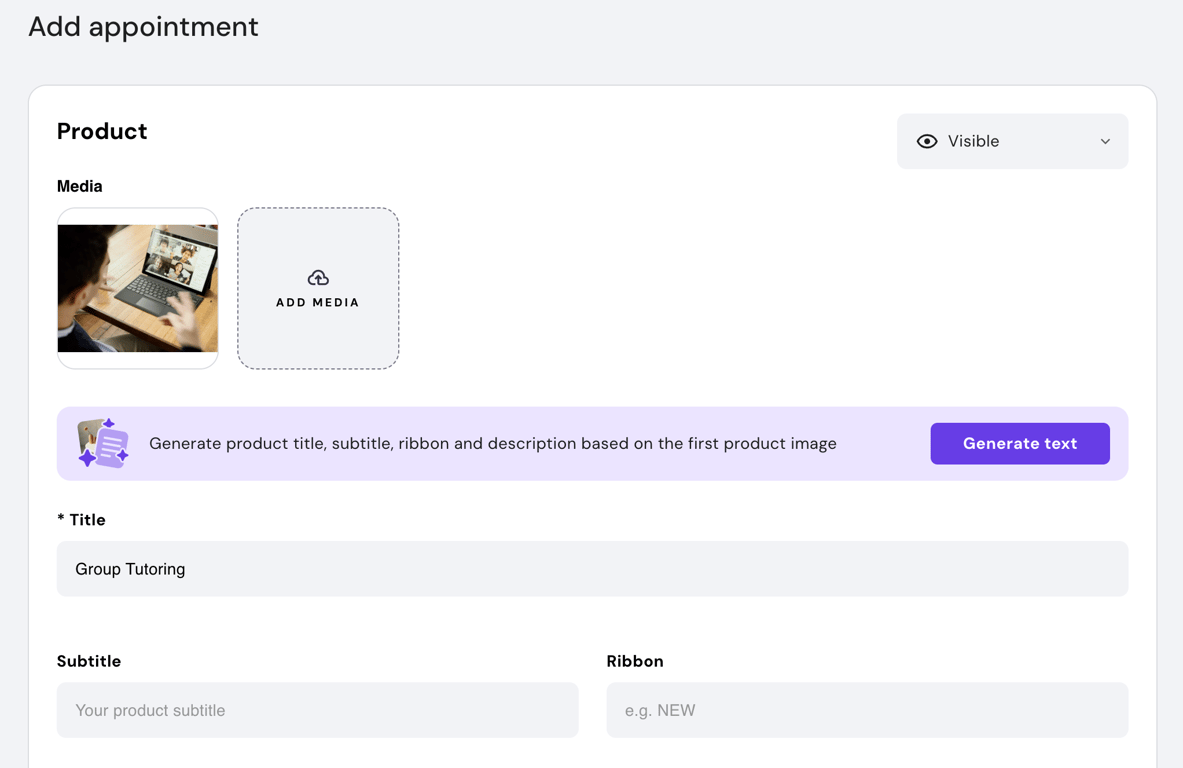The height and width of the screenshot is (768, 1183).
Task: Open media uploader via the cloud arrow icon
Action: click(x=318, y=277)
